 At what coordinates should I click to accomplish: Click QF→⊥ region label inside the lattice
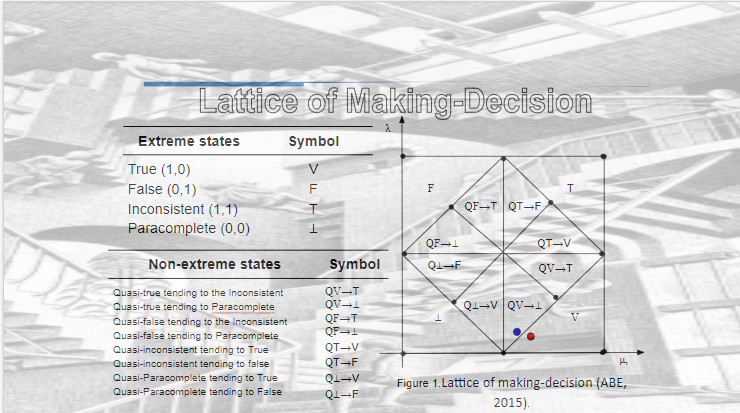(x=442, y=244)
